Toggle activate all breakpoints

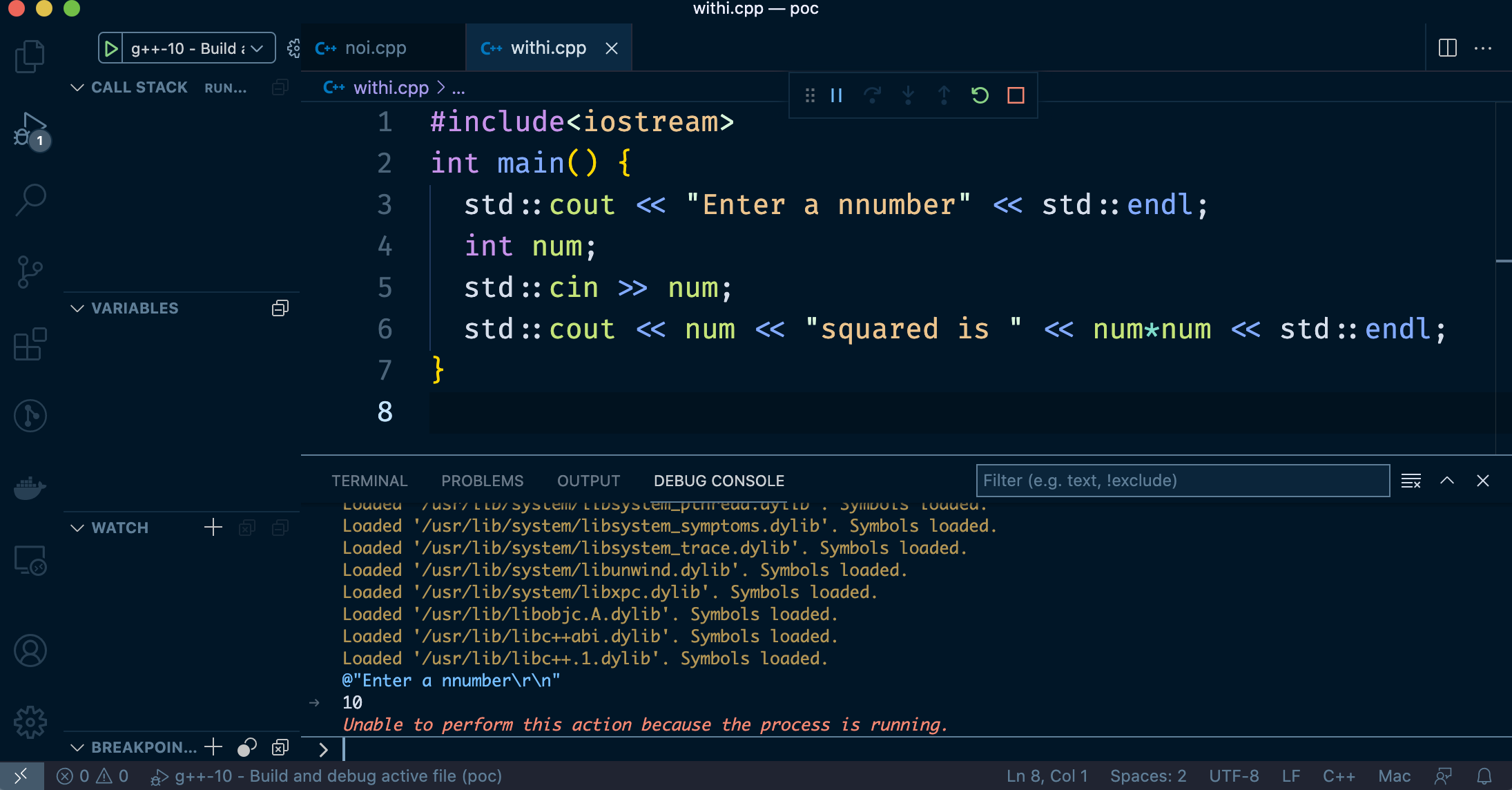246,747
